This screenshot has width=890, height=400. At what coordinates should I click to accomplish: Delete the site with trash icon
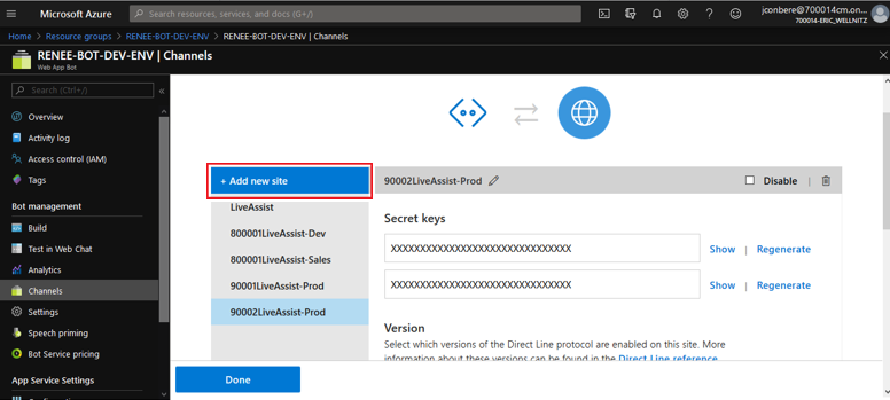826,181
